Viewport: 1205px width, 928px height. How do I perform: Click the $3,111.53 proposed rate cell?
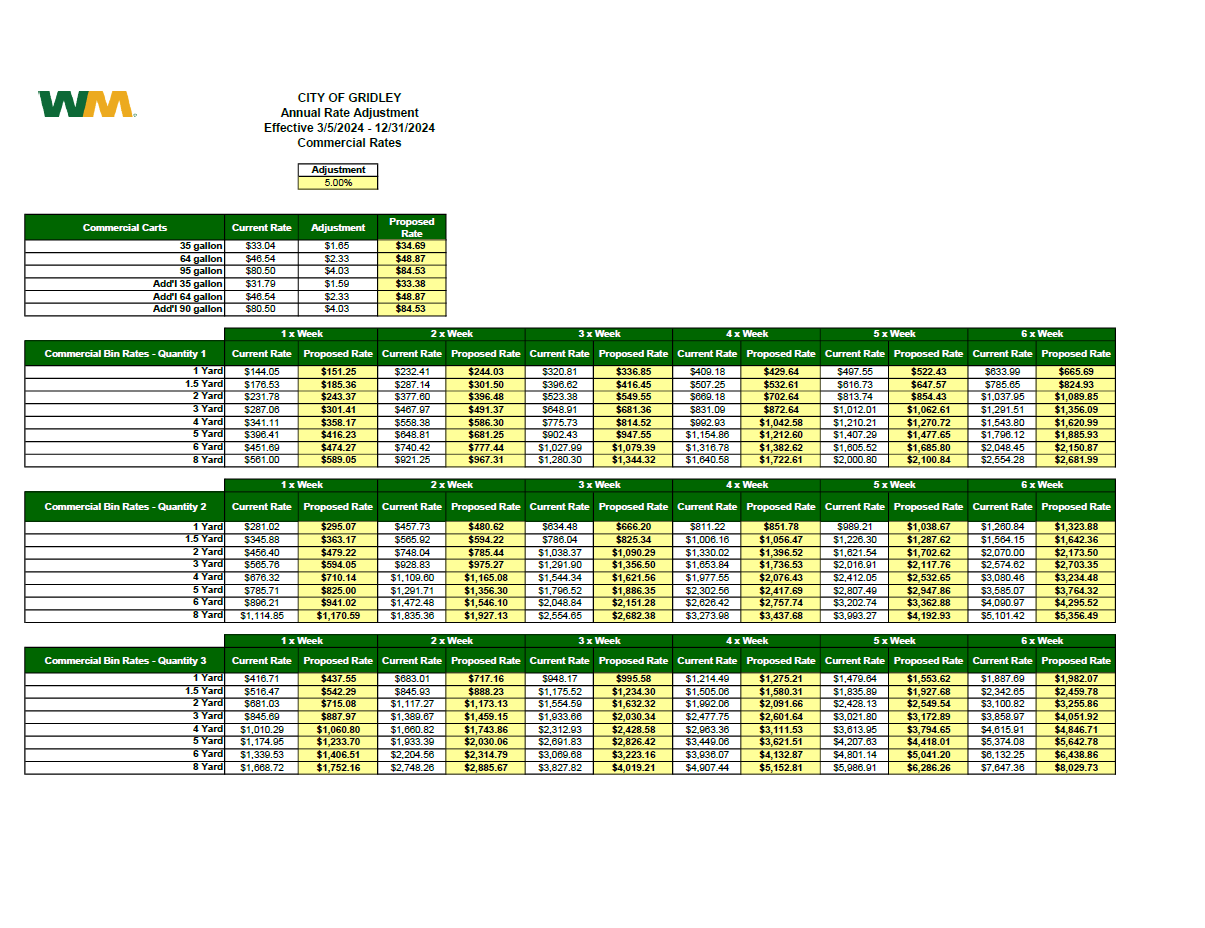pyautogui.click(x=780, y=730)
